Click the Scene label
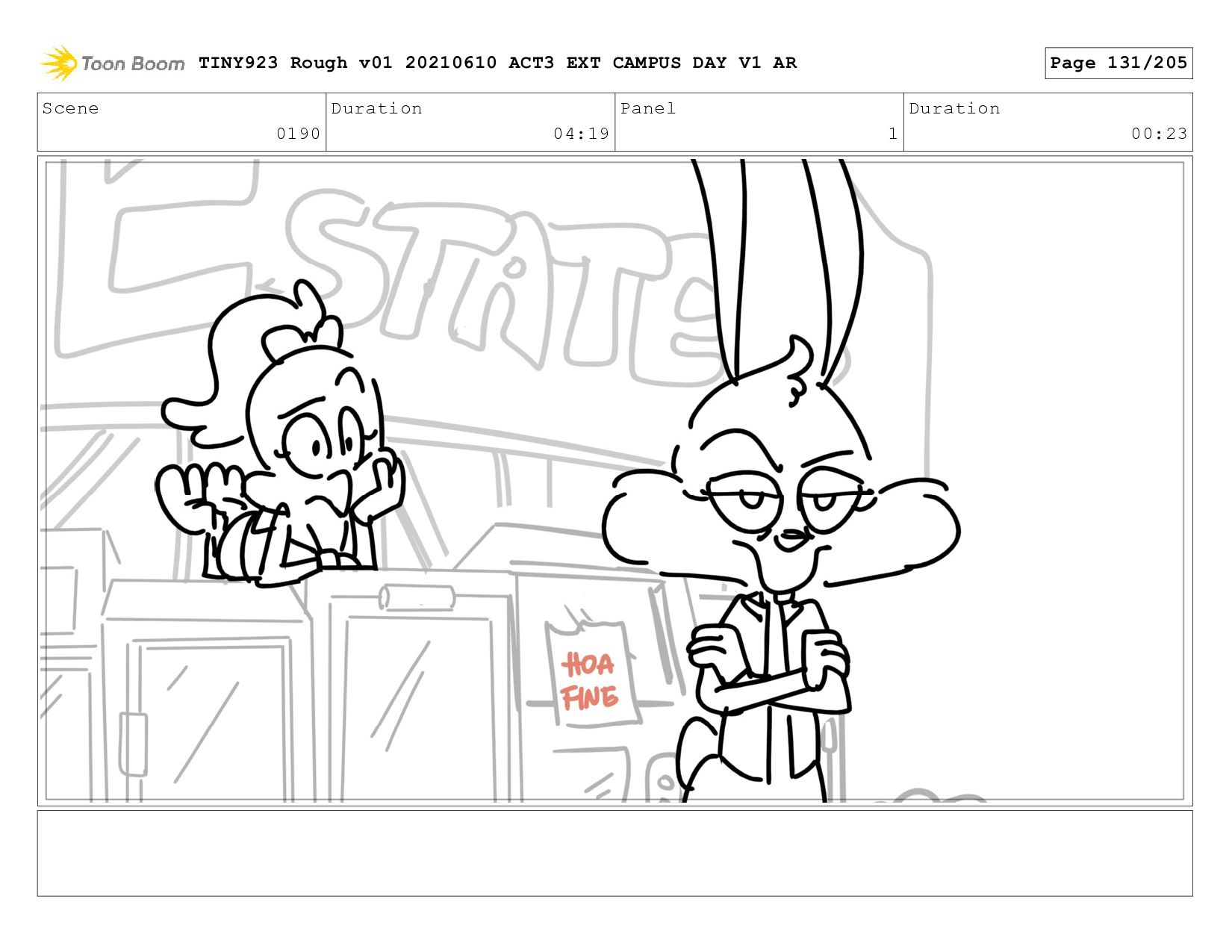 coord(70,108)
